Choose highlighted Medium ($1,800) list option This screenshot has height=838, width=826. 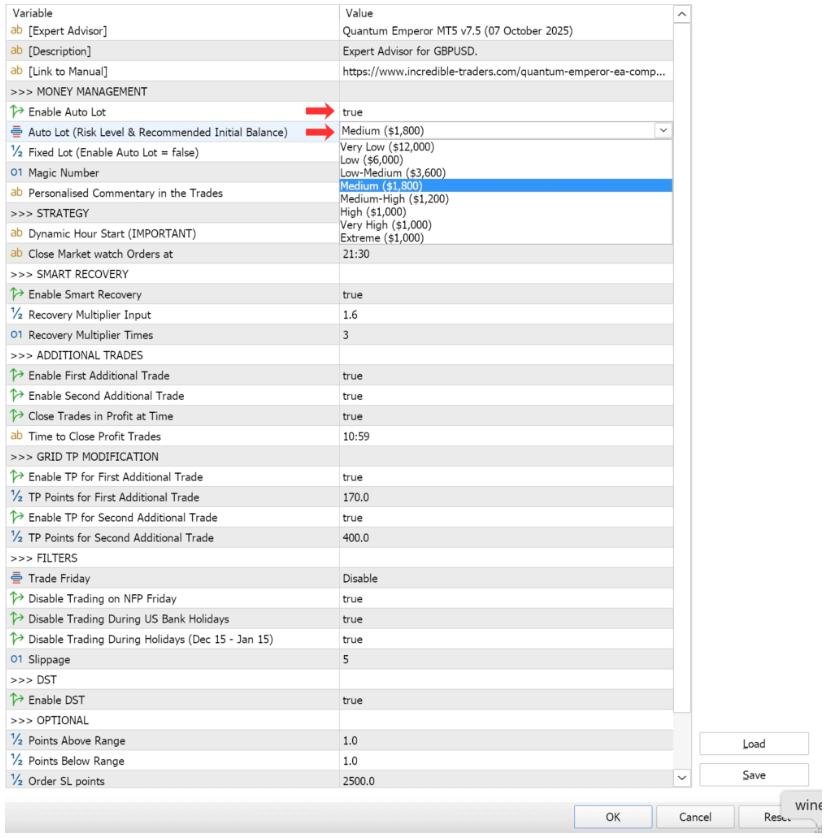(506, 185)
